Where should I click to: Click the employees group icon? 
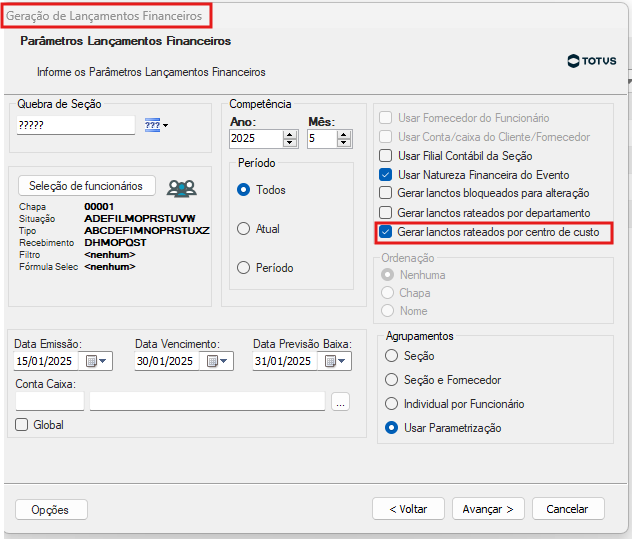pyautogui.click(x=181, y=187)
